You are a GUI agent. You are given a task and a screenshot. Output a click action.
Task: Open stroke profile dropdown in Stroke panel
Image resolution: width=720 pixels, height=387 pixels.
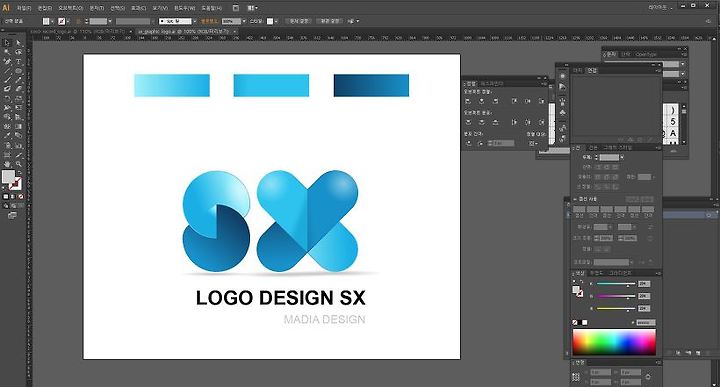632,262
